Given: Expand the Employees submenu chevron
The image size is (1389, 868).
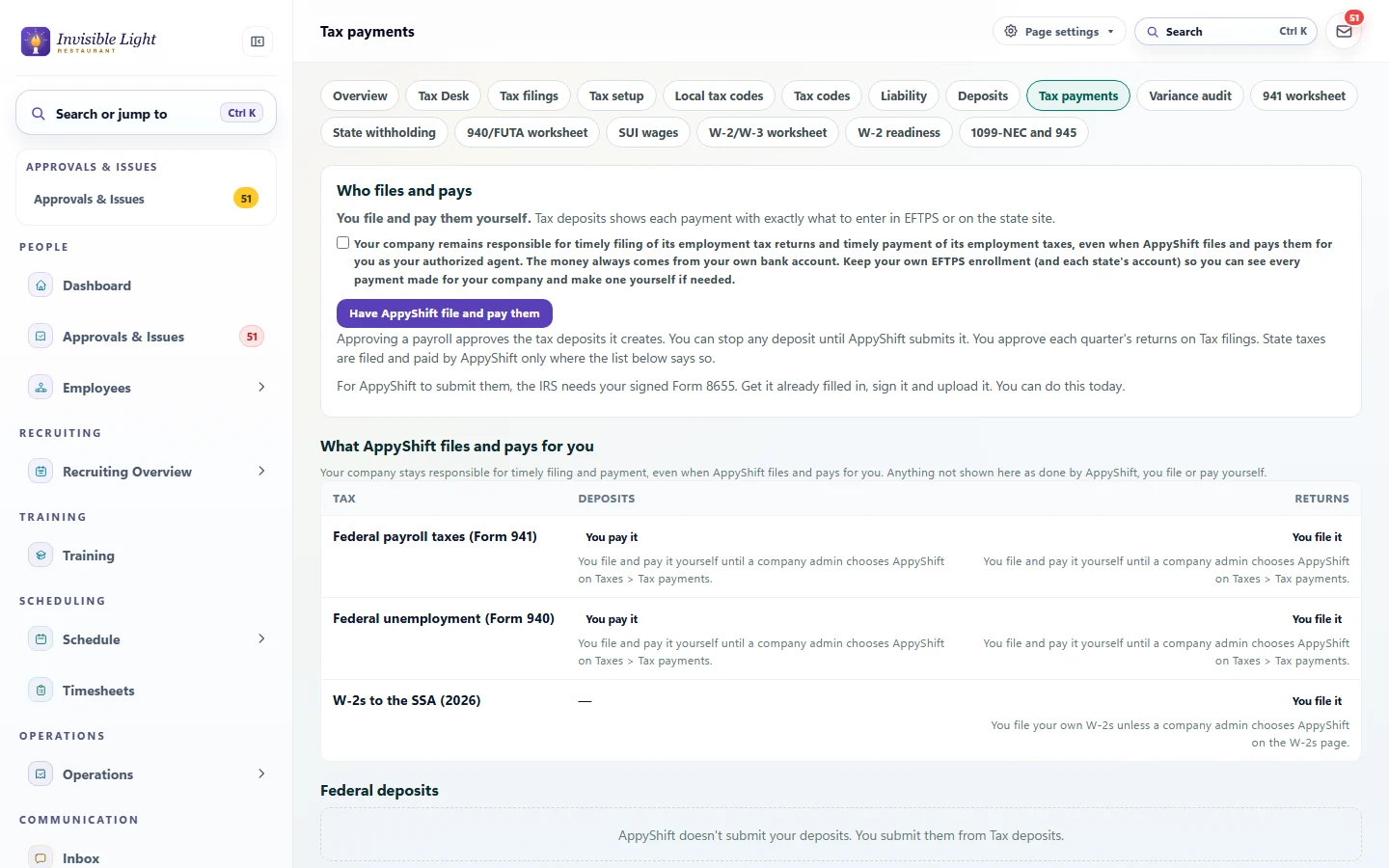Looking at the screenshot, I should [261, 388].
